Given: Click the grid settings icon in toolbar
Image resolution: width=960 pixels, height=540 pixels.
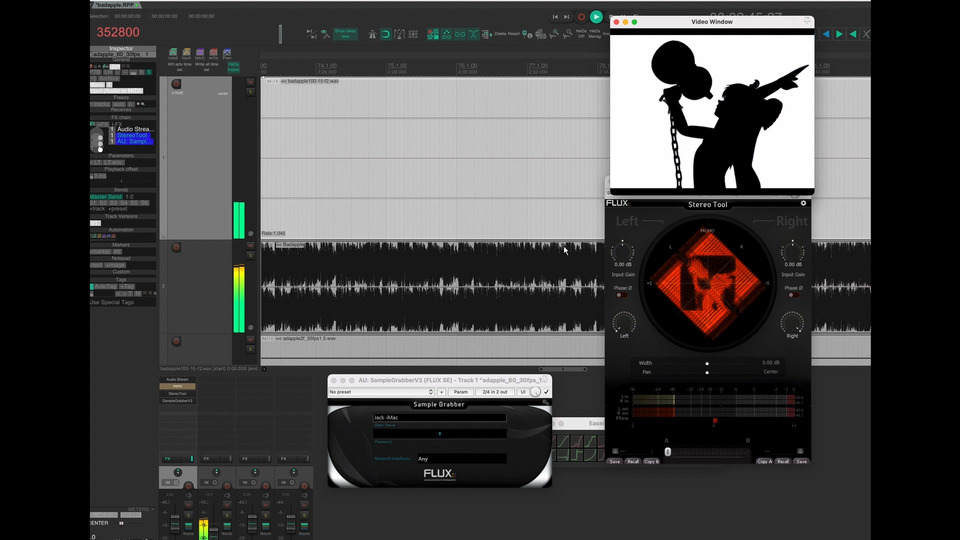Looking at the screenshot, I should (x=413, y=34).
